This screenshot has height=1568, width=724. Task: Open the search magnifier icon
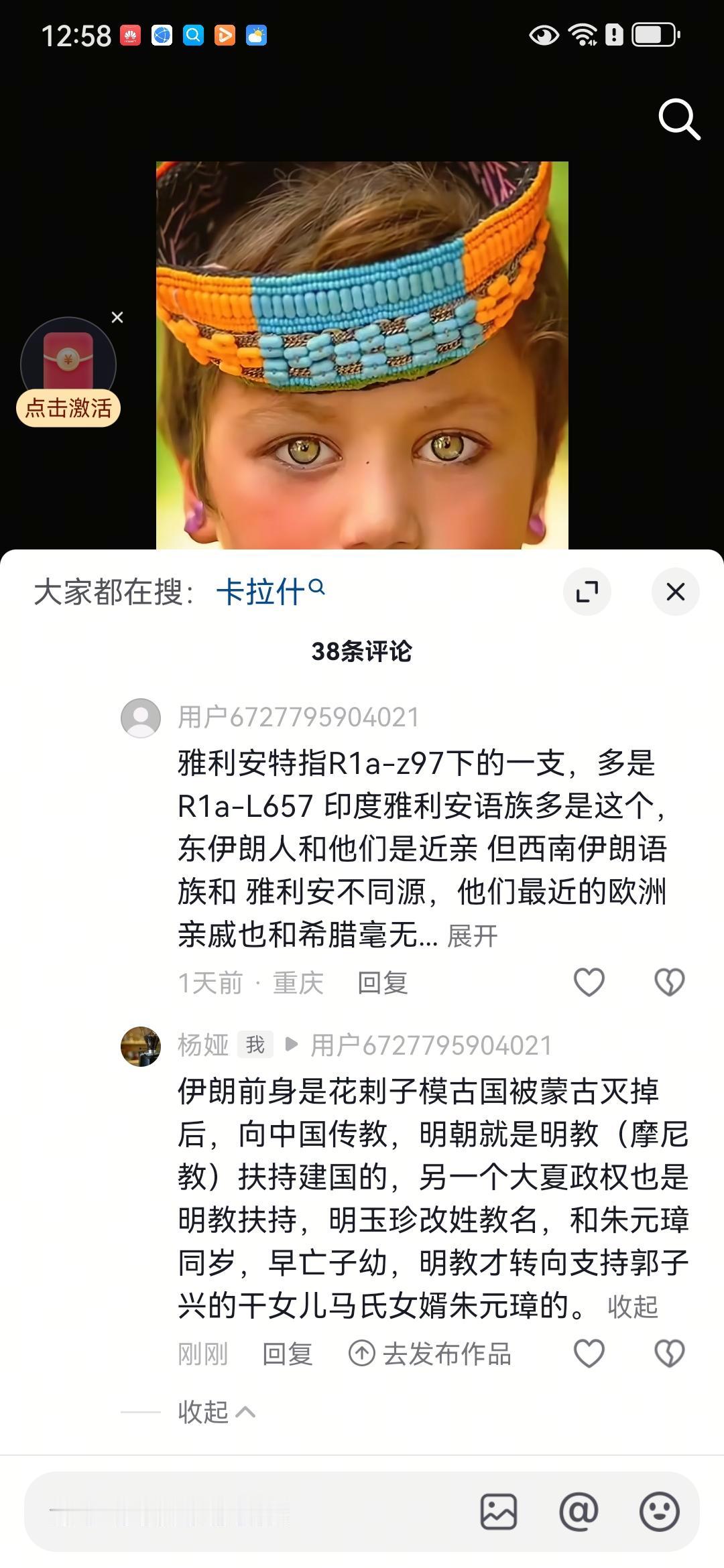point(679,119)
